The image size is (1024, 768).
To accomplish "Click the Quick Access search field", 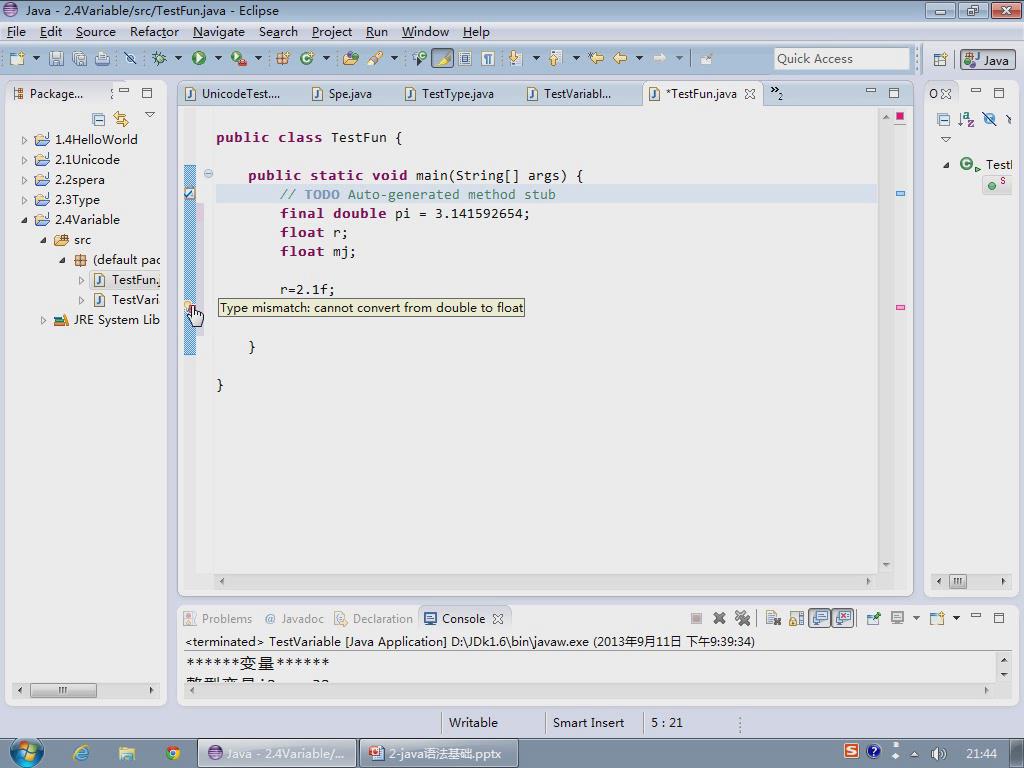I will tap(841, 59).
